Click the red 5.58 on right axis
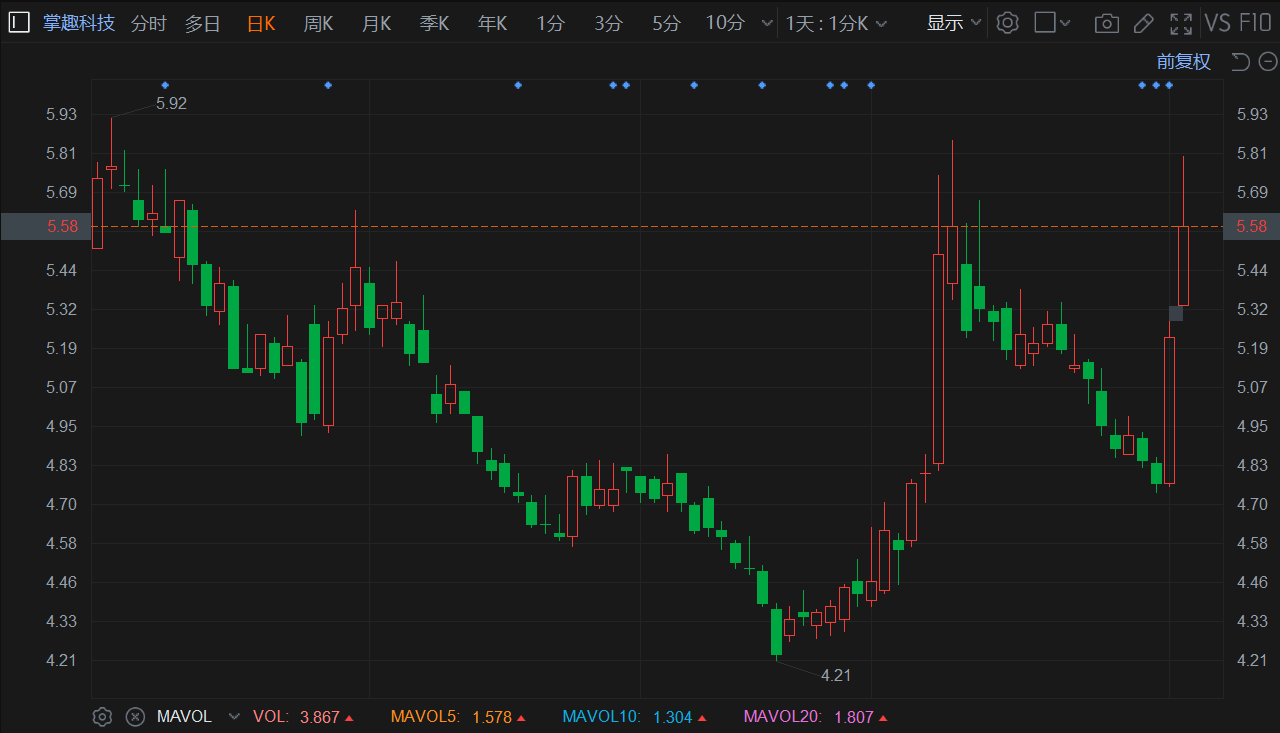This screenshot has height=733, width=1280. tap(1252, 226)
